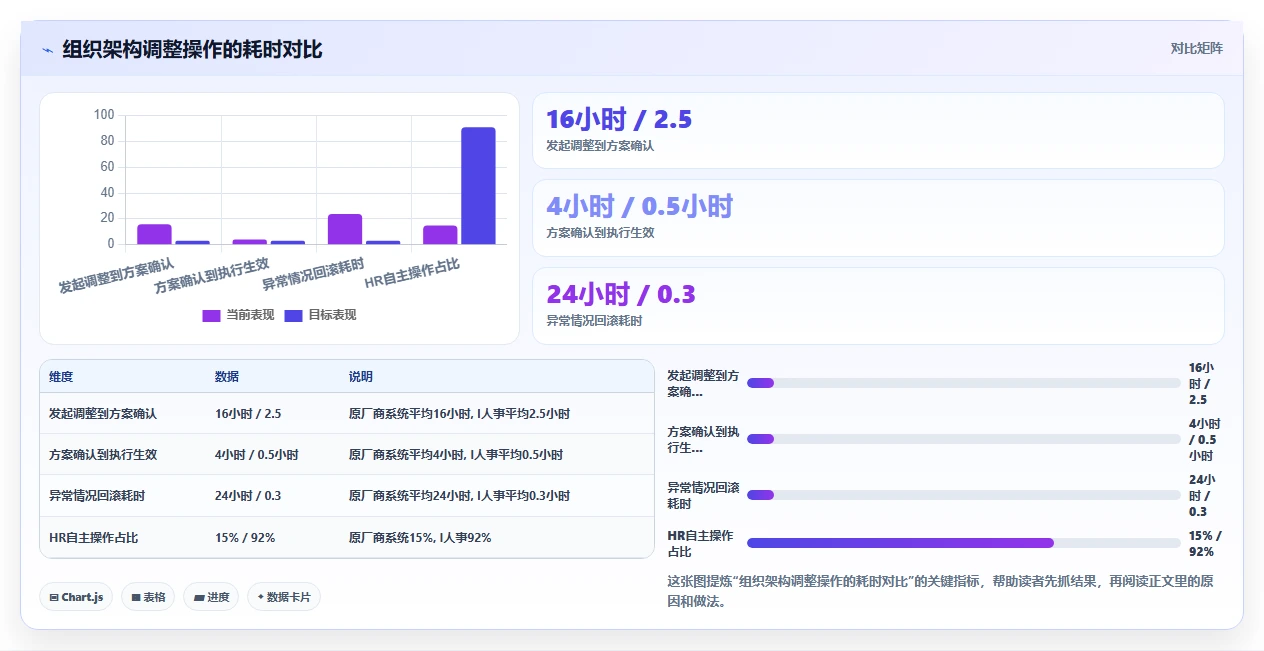Image resolution: width=1264 pixels, height=651 pixels.
Task: Select the 进度 tag chip
Action: point(211,597)
